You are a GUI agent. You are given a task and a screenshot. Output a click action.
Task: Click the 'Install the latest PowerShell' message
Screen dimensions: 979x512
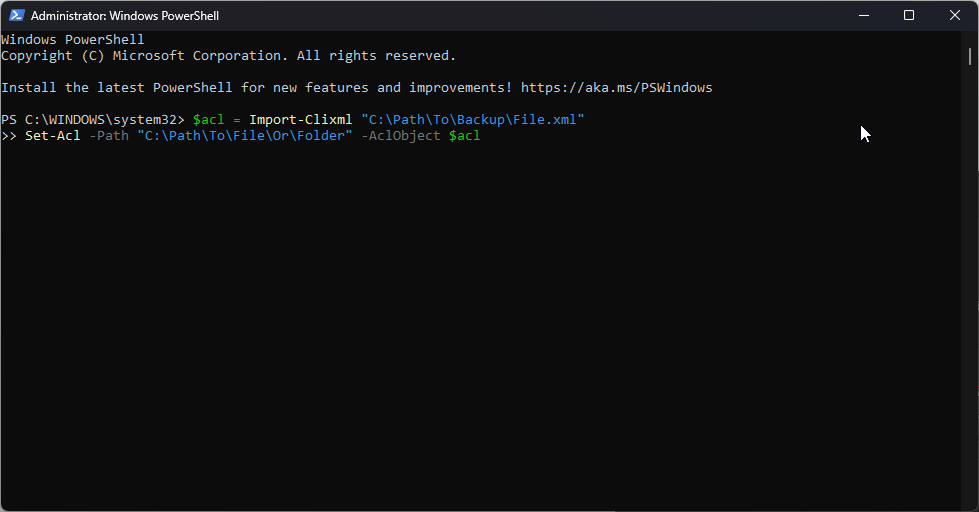[x=120, y=88]
